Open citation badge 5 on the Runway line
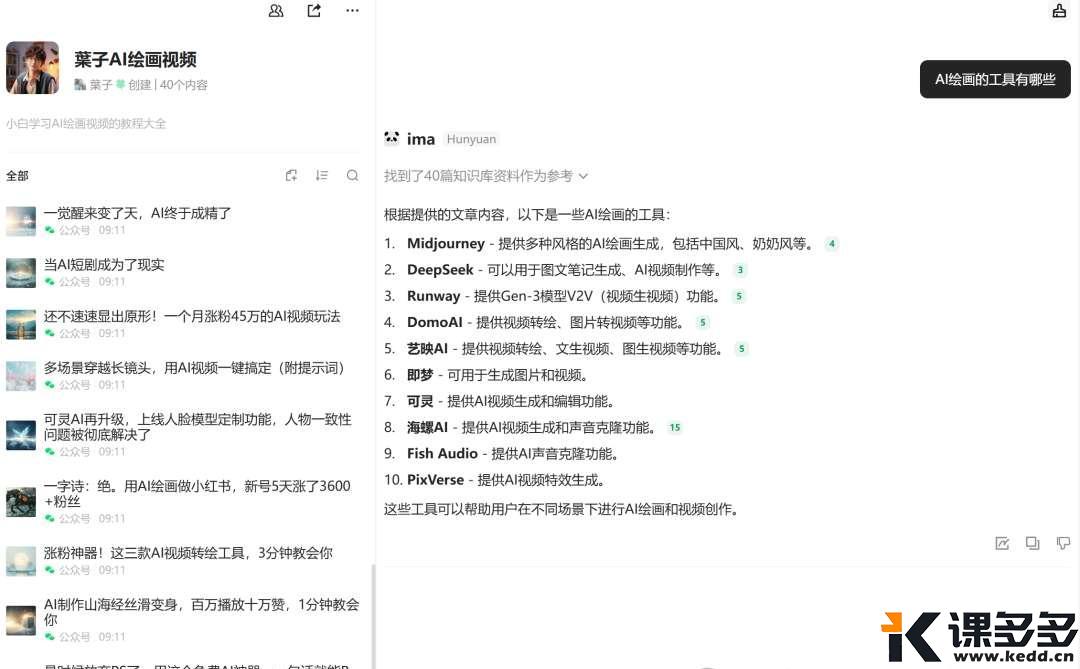1080x669 pixels. 739,296
